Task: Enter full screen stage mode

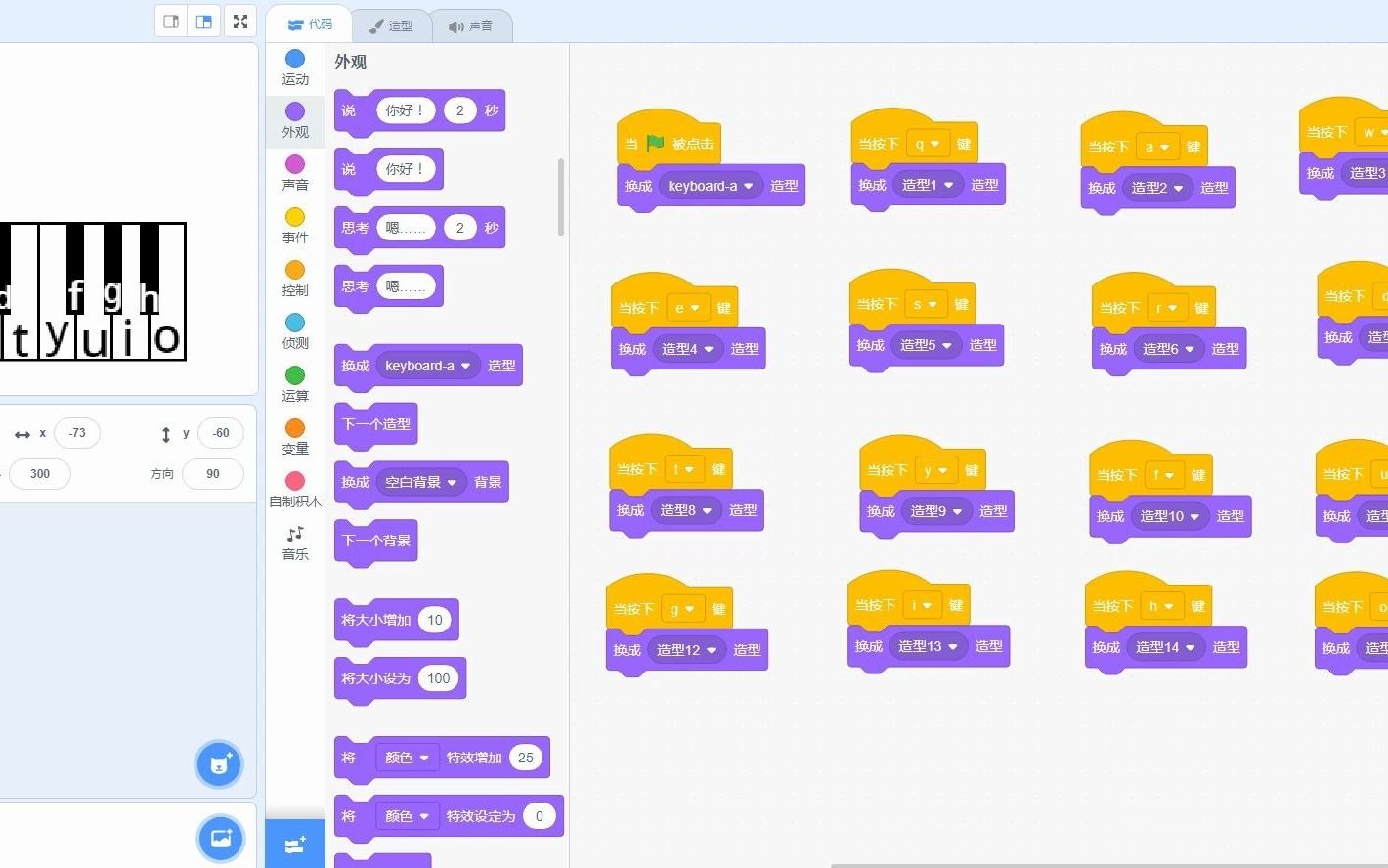Action: [x=240, y=22]
